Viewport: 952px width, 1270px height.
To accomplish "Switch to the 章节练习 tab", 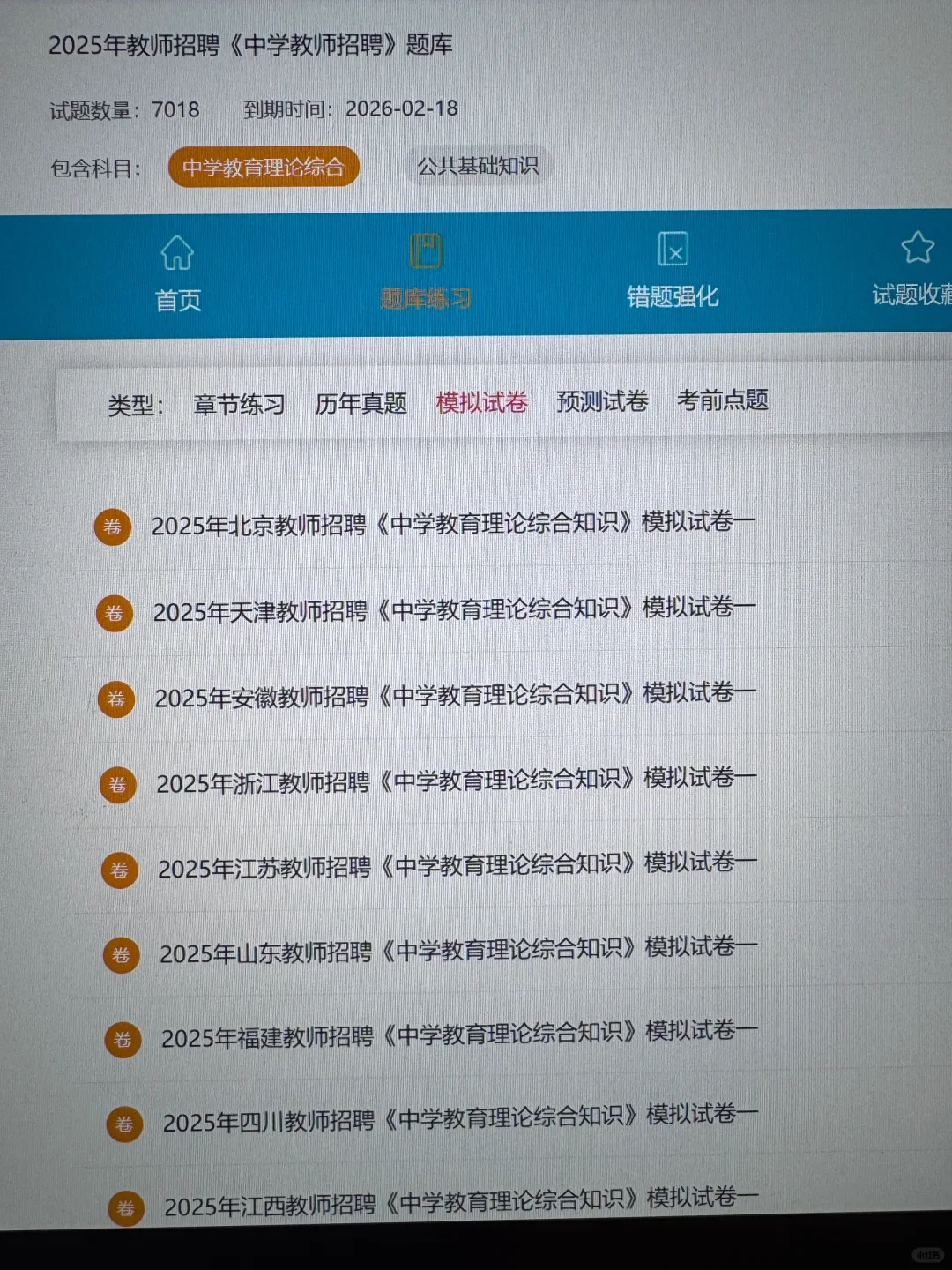I will click(238, 404).
